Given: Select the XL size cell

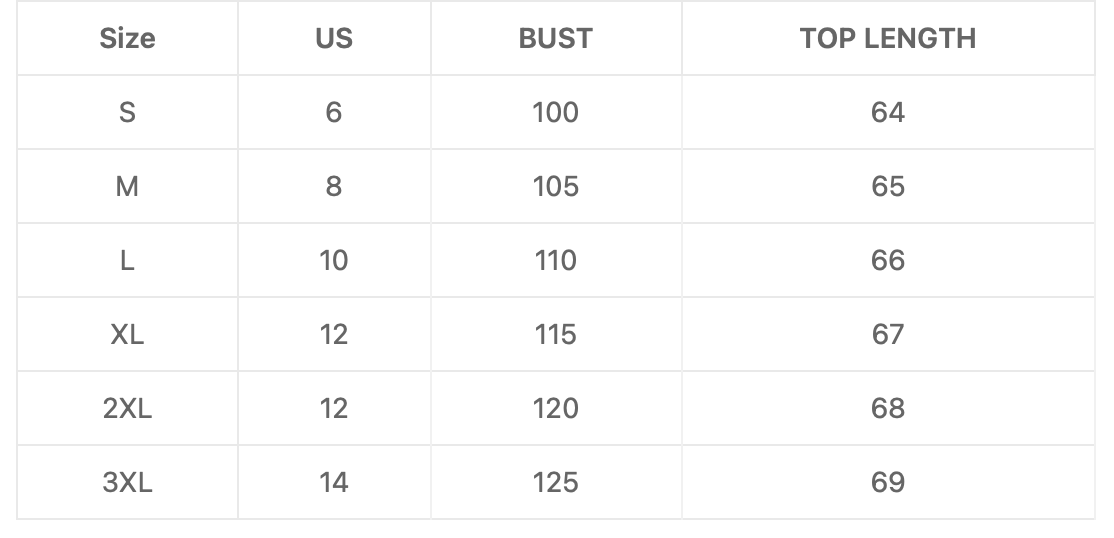Looking at the screenshot, I should tap(127, 334).
